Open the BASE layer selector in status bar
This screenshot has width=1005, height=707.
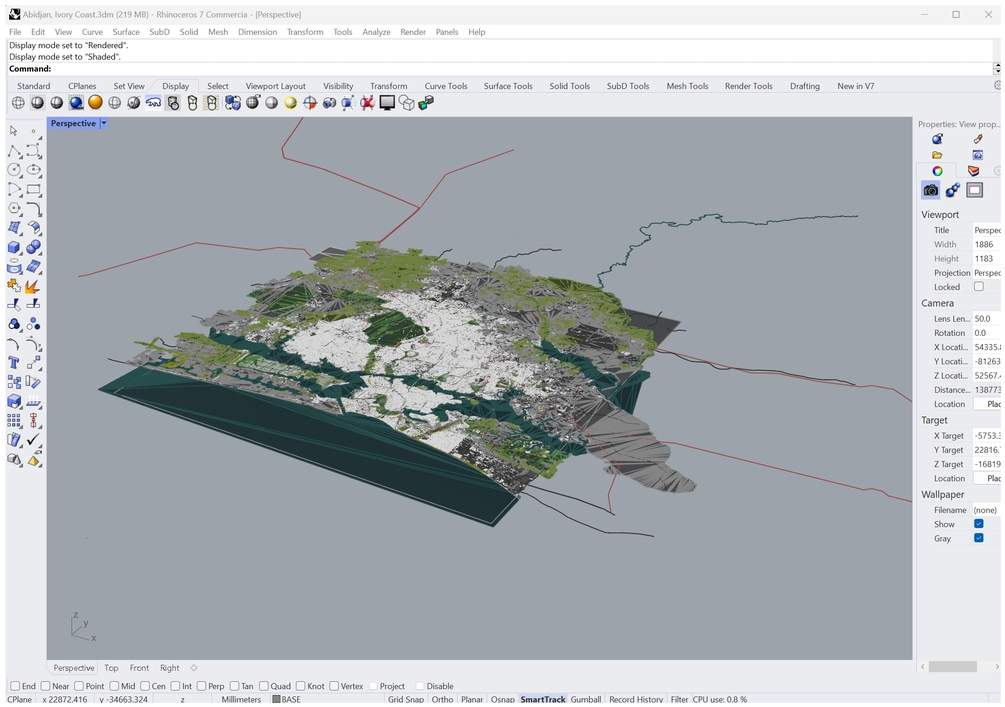[290, 699]
